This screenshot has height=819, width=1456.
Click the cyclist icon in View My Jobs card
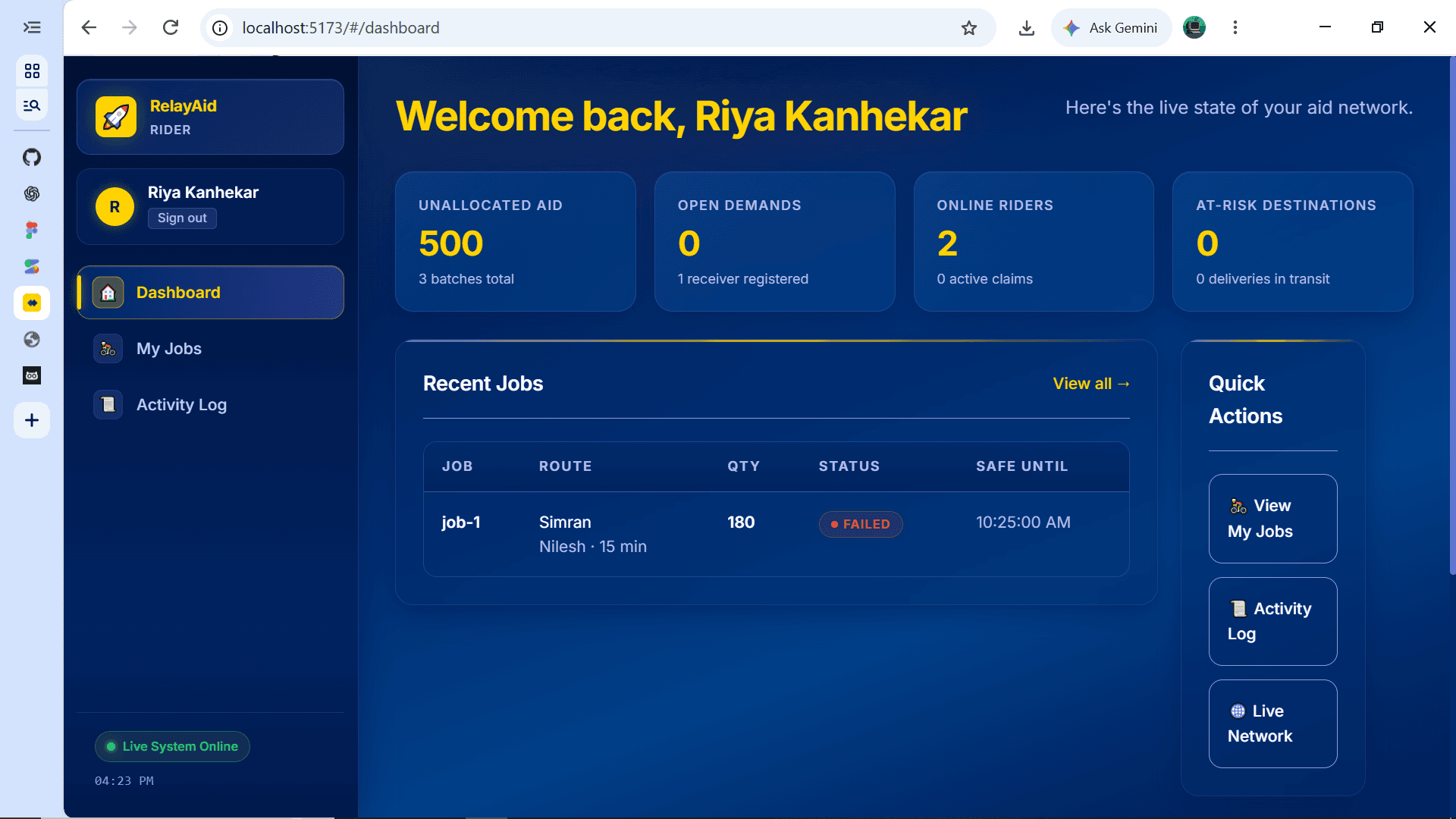pyautogui.click(x=1238, y=506)
